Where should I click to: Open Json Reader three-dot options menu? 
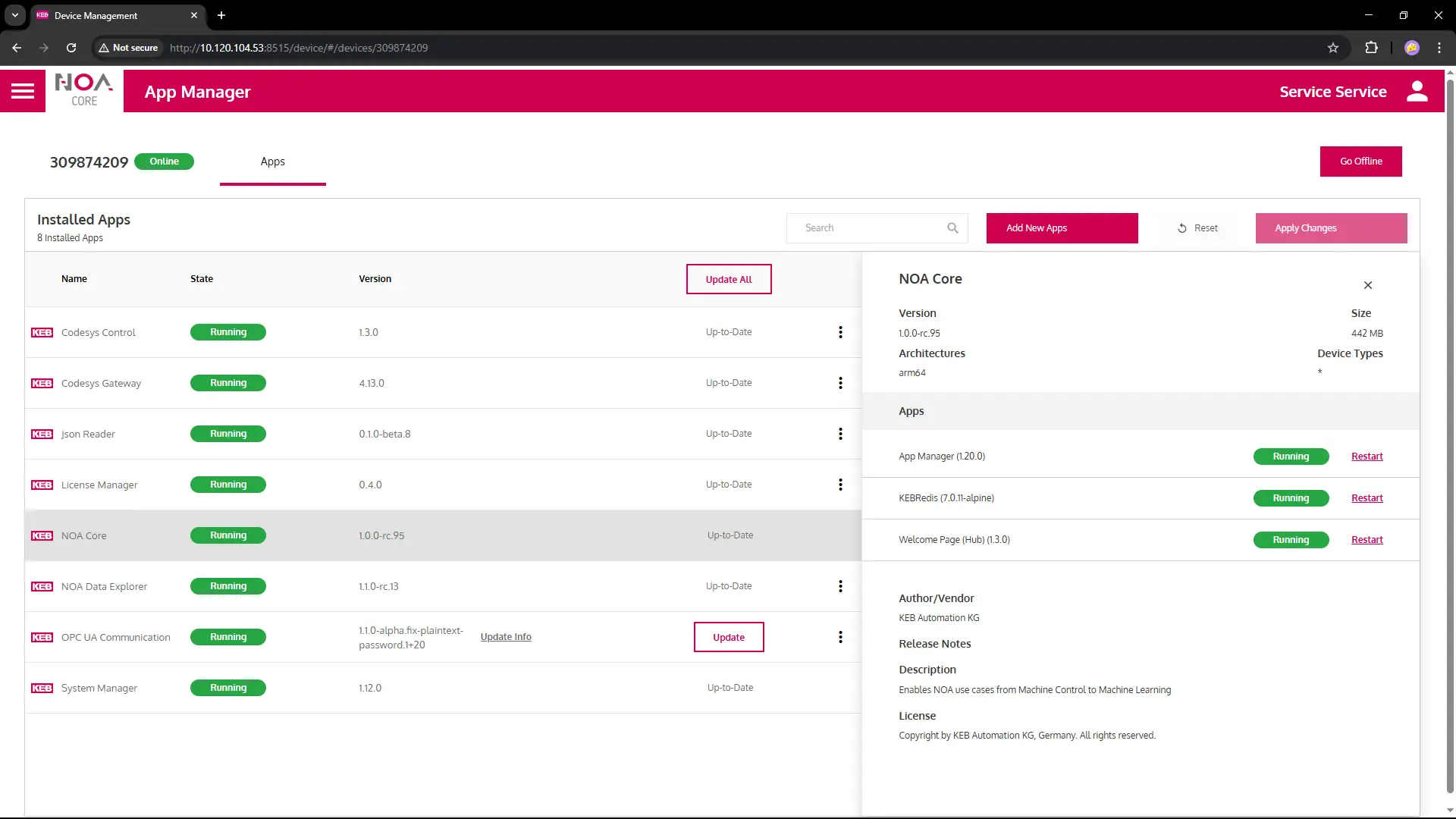[840, 434]
